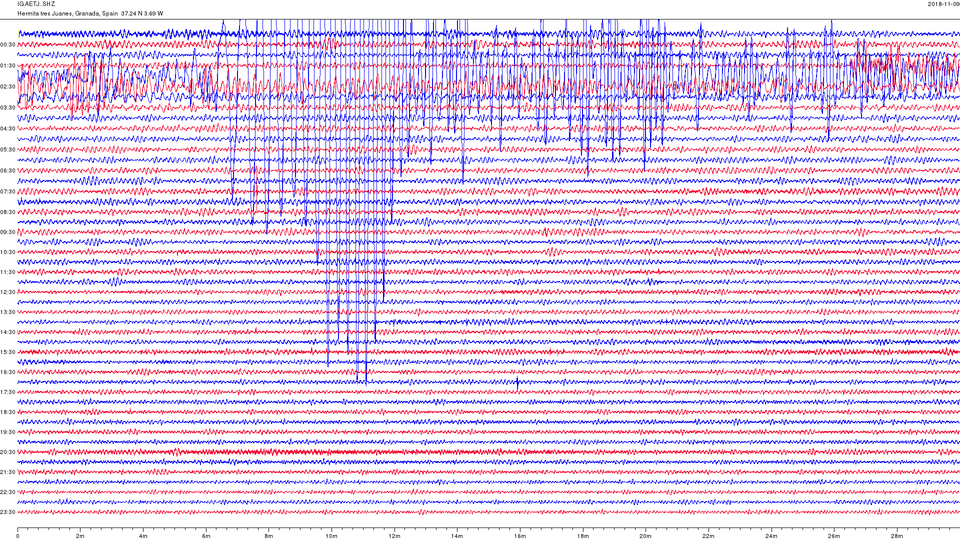The width and height of the screenshot is (960, 540).
Task: Select the 11:30 time label
Action: [8, 272]
